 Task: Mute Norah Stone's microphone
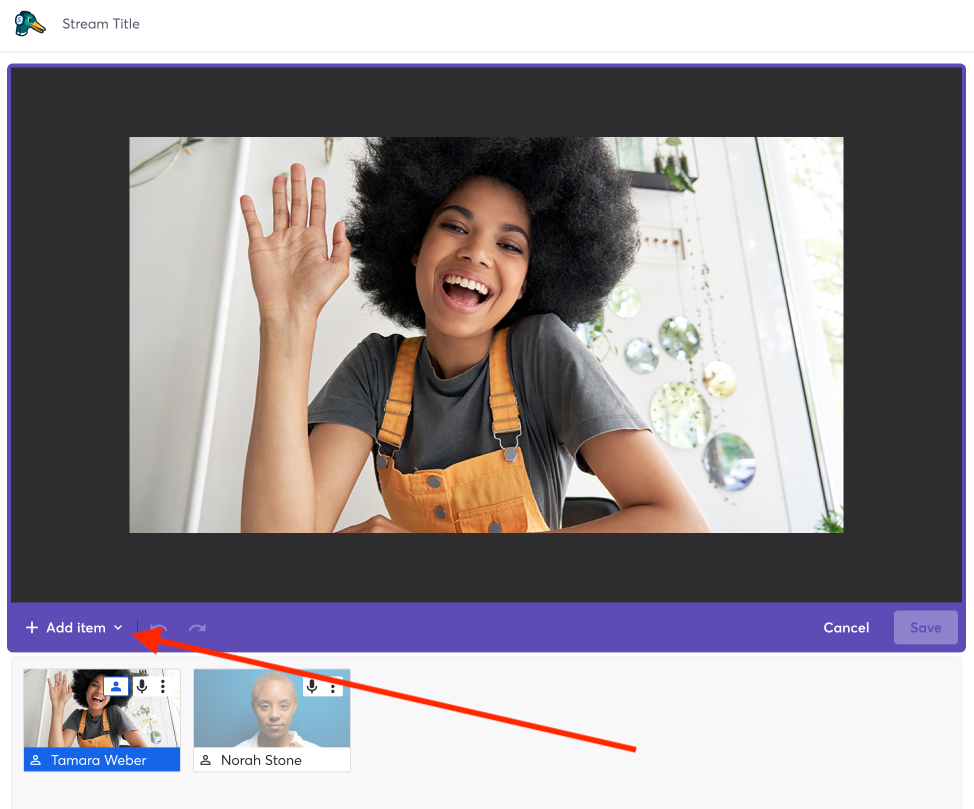[x=312, y=686]
